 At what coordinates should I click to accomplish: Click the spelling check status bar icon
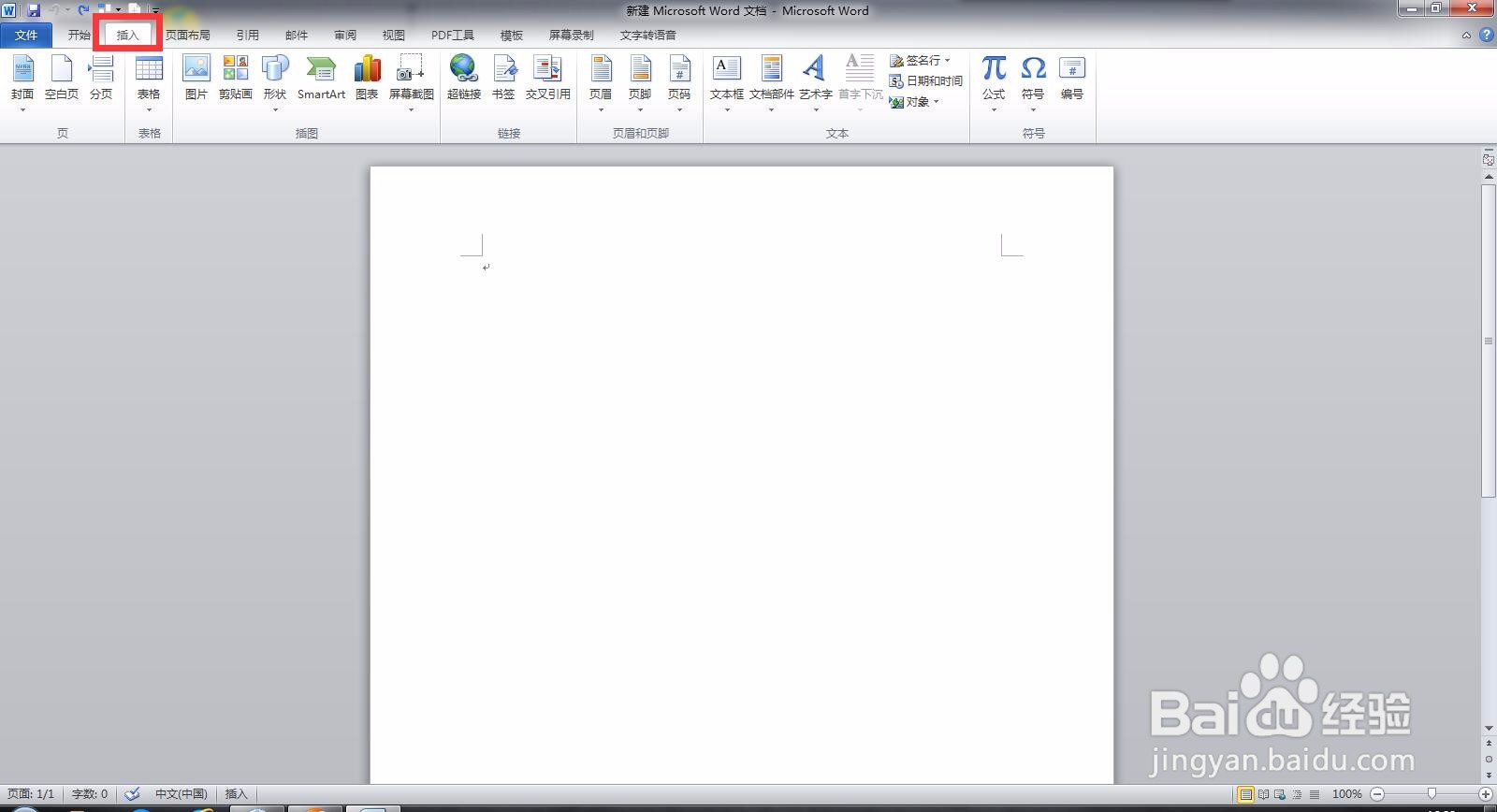tap(132, 793)
